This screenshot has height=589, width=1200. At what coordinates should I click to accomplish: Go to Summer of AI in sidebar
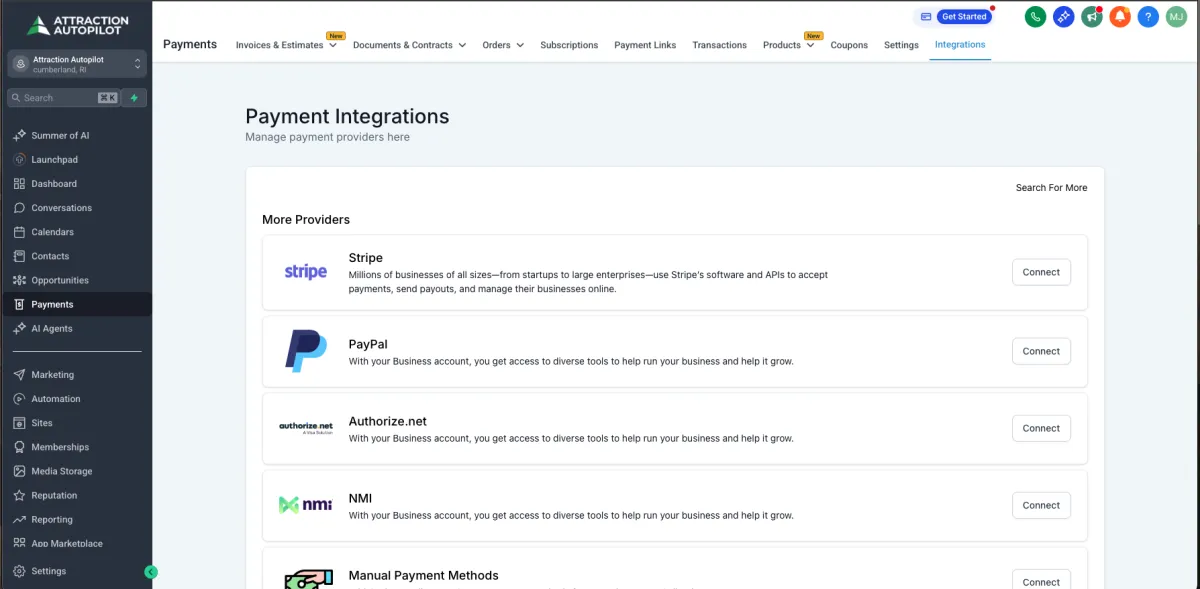(60, 135)
